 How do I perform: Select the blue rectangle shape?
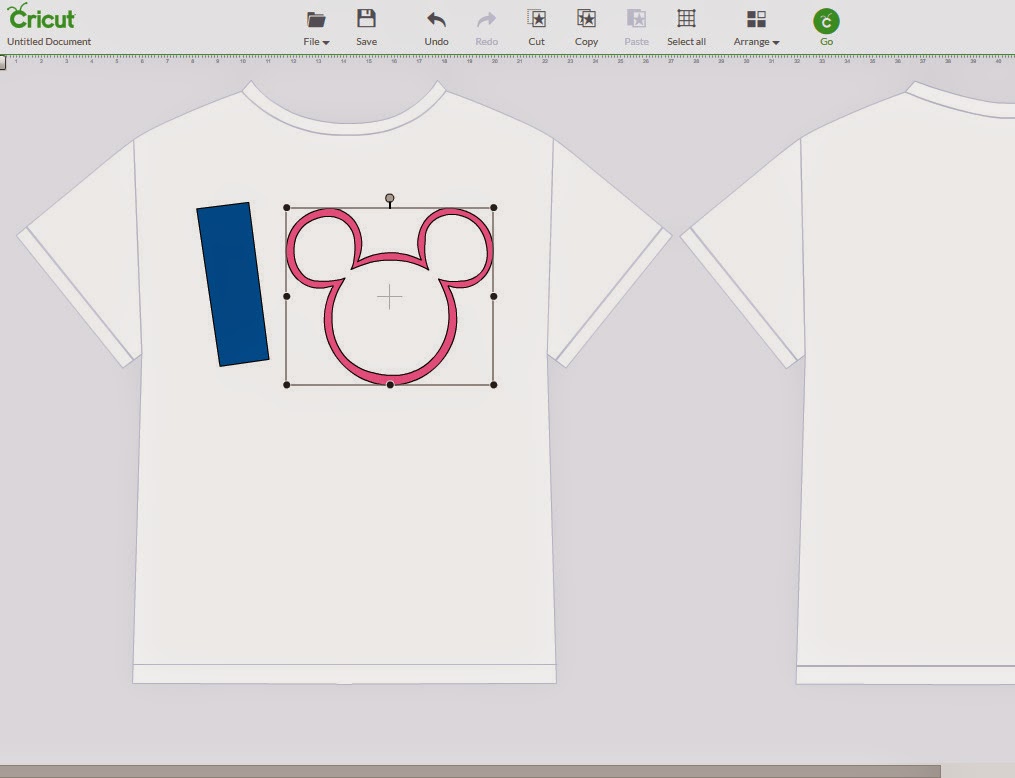click(x=232, y=284)
